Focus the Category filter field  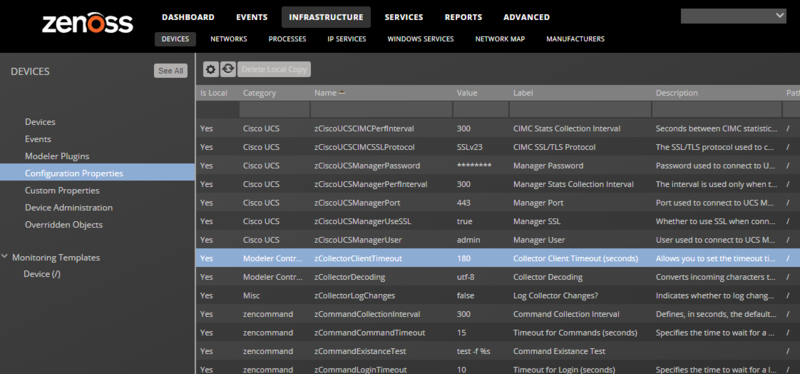(x=274, y=109)
